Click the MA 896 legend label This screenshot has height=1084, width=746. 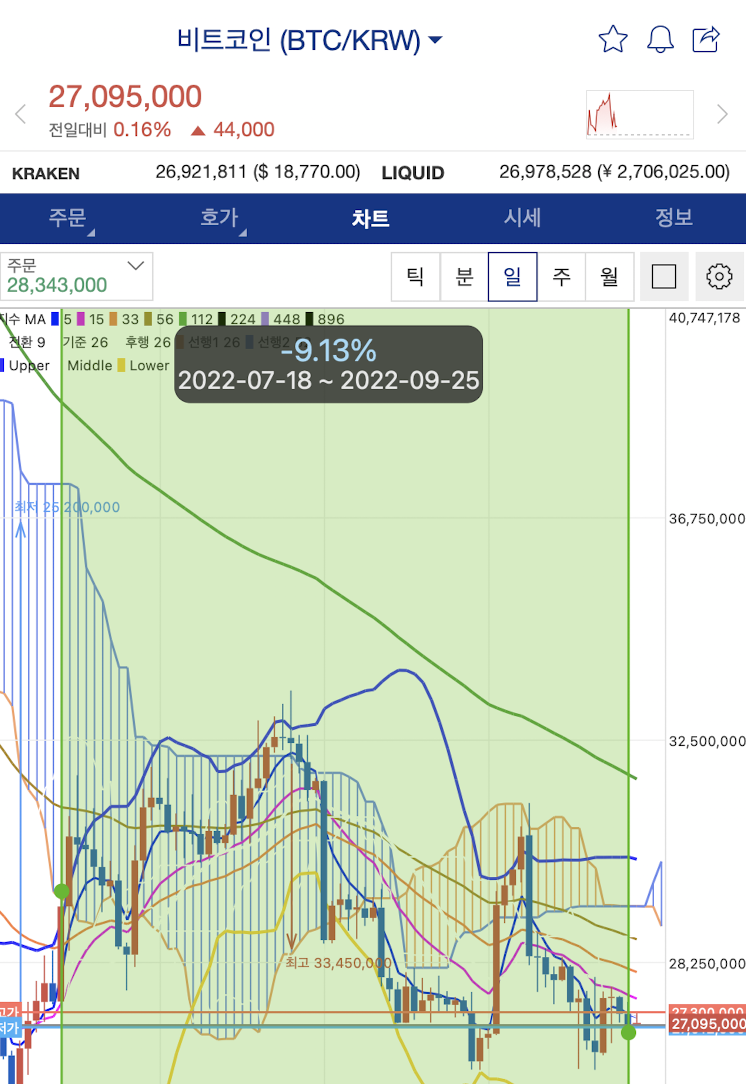330,319
